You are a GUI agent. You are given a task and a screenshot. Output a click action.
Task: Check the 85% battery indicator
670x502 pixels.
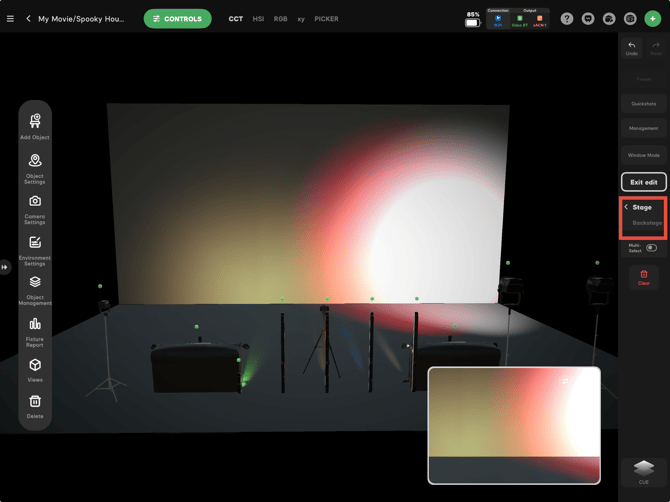pos(473,20)
